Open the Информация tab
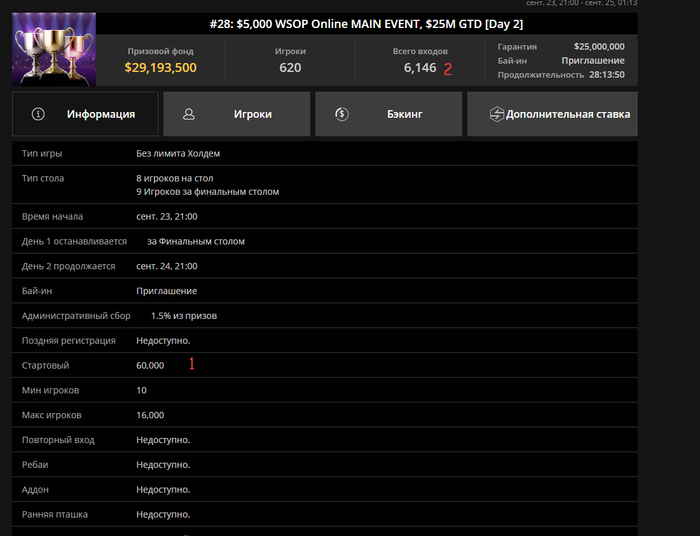The image size is (700, 536). (x=85, y=114)
